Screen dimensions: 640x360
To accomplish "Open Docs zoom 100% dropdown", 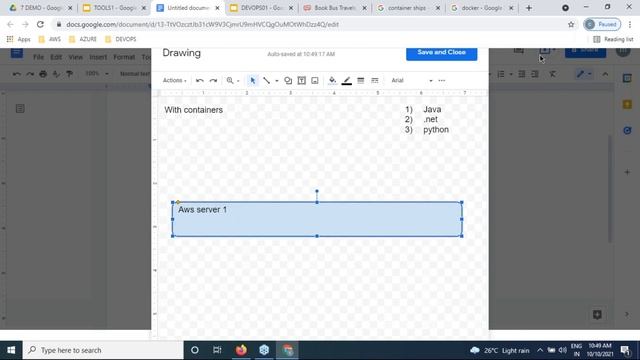I will [97, 74].
